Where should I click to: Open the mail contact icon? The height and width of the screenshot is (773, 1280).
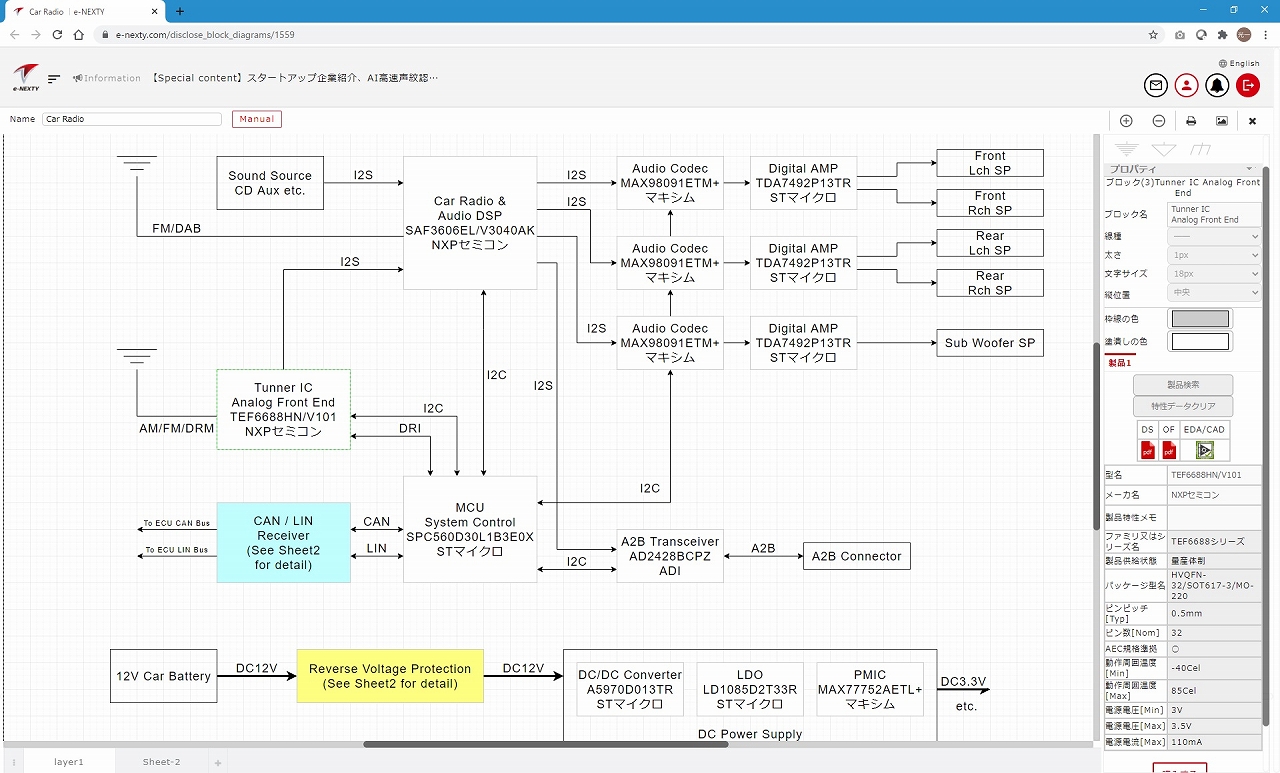(x=1156, y=85)
